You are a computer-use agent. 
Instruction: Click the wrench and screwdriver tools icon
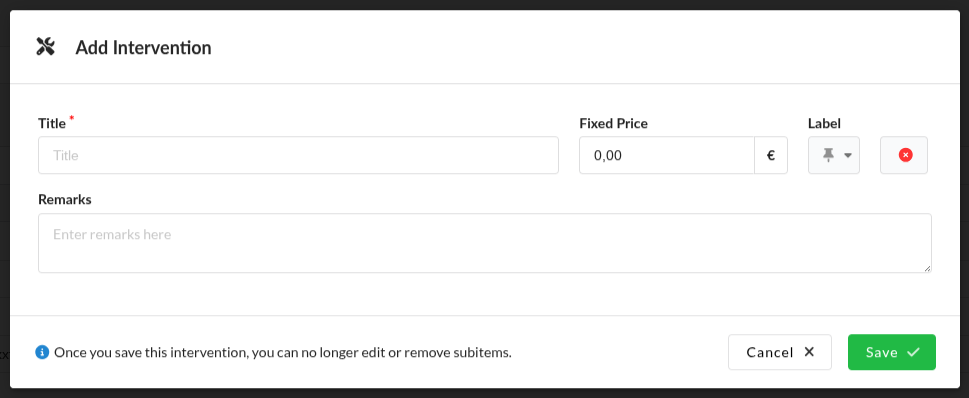pos(46,47)
